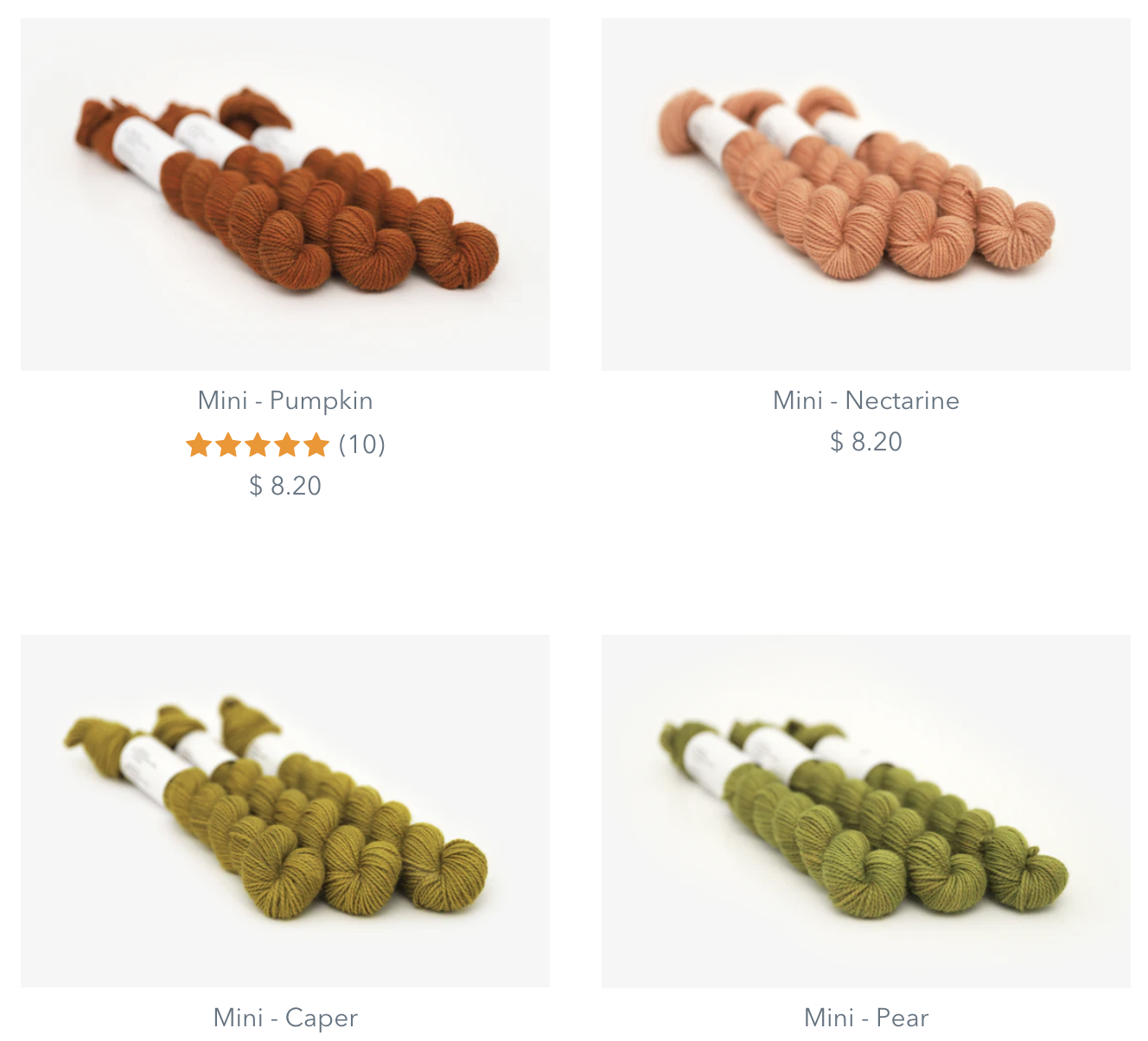The height and width of the screenshot is (1041, 1148).
Task: Open the Mini - Nectarine yarn image
Action: (x=866, y=195)
